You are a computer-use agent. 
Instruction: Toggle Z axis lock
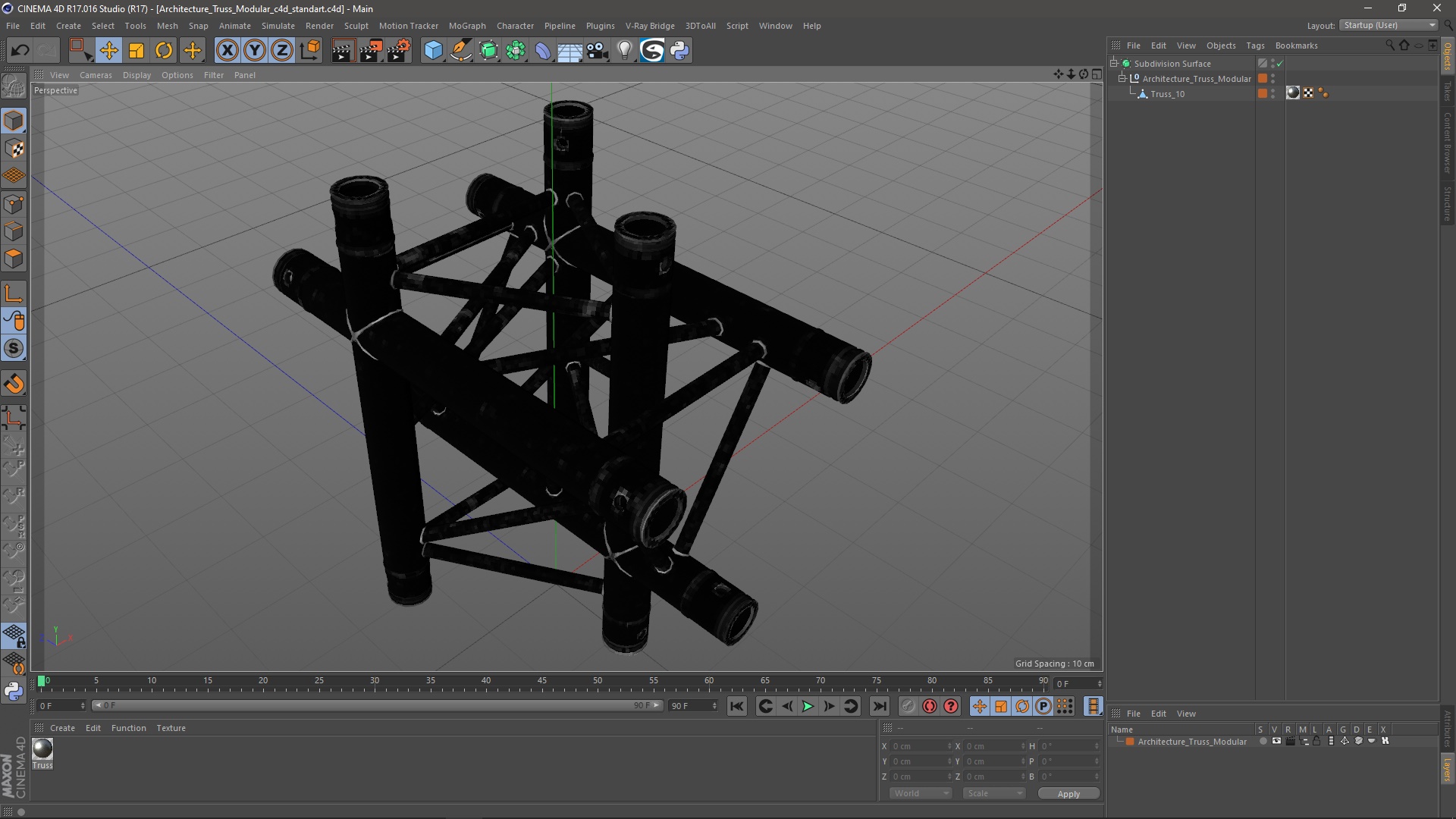(282, 50)
